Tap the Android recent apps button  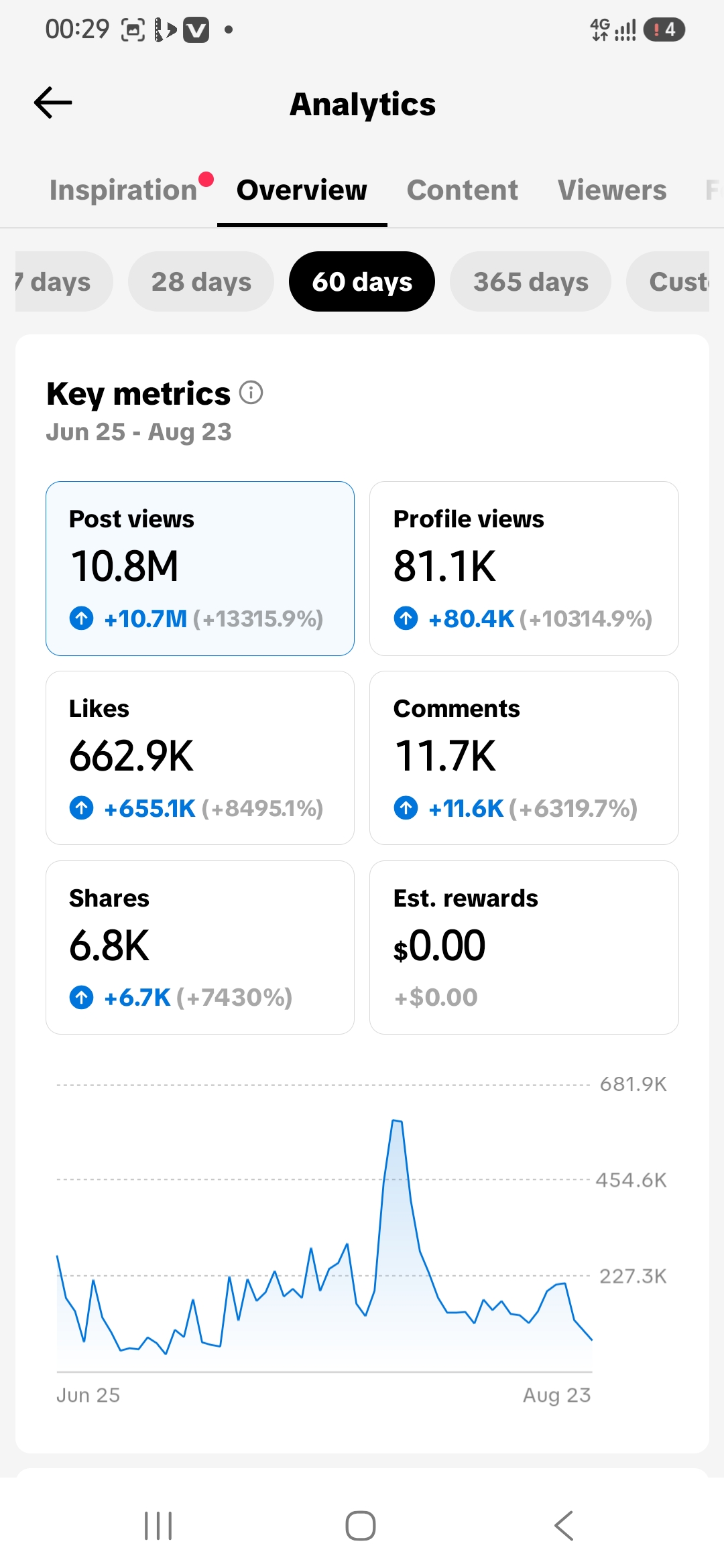[158, 1526]
